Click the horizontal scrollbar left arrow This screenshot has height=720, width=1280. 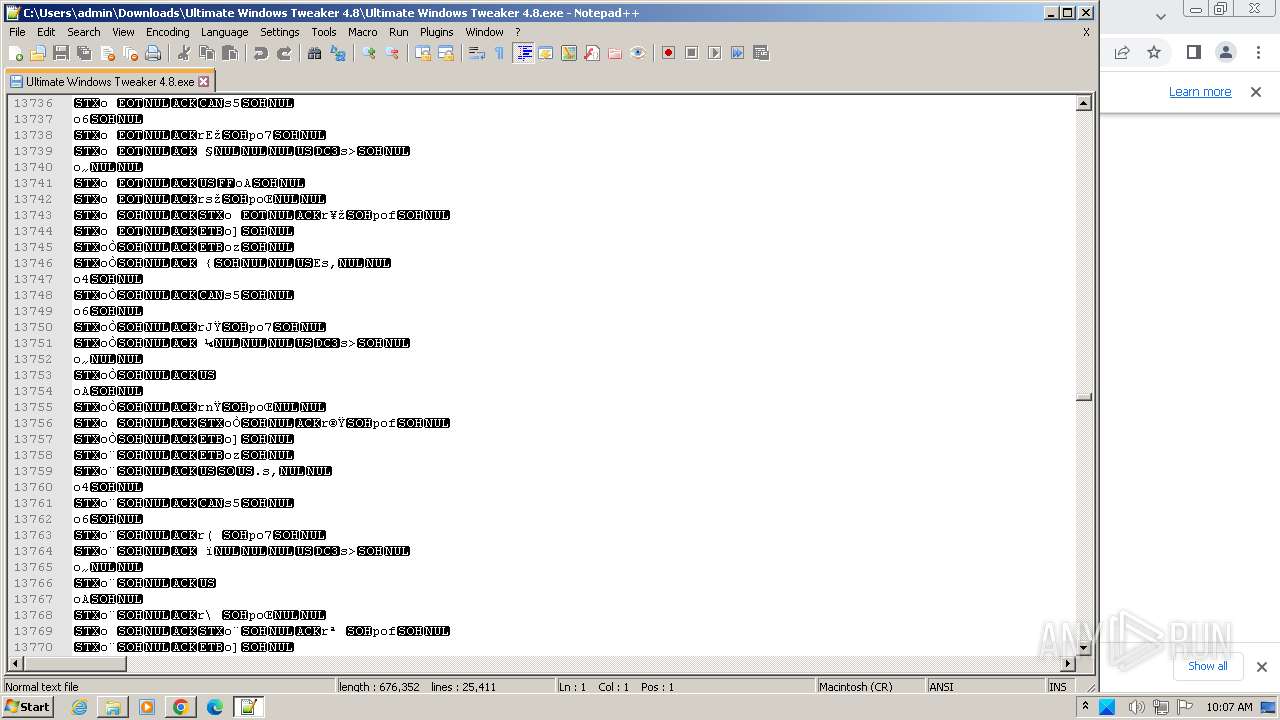click(x=15, y=664)
